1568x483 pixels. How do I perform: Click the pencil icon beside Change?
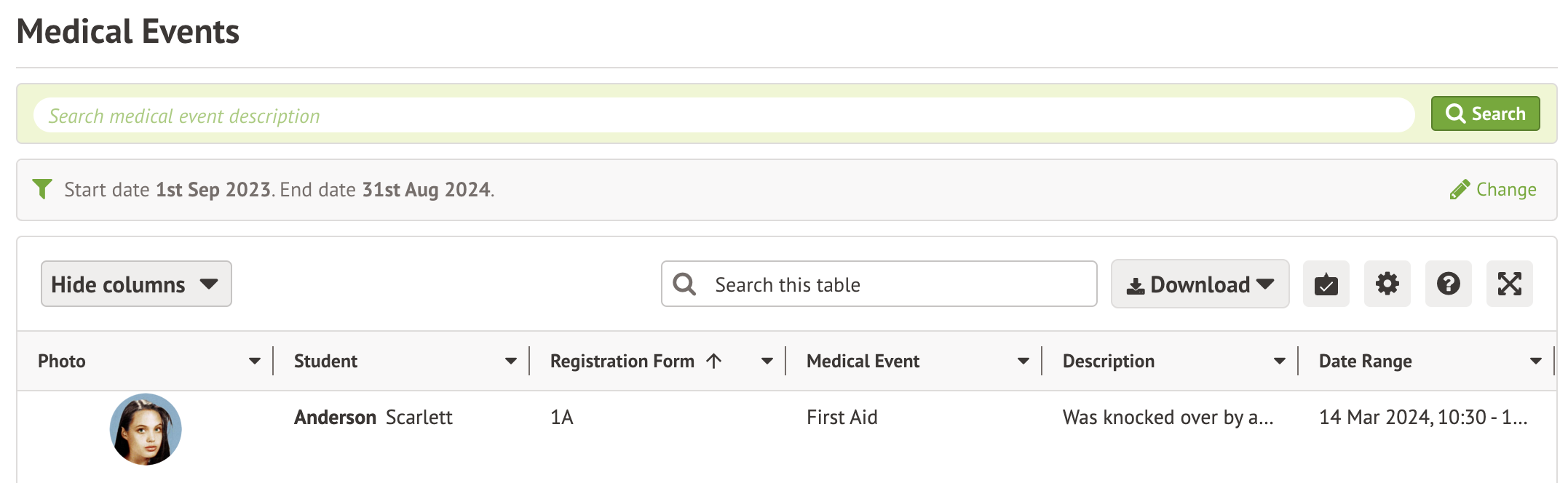(1459, 190)
